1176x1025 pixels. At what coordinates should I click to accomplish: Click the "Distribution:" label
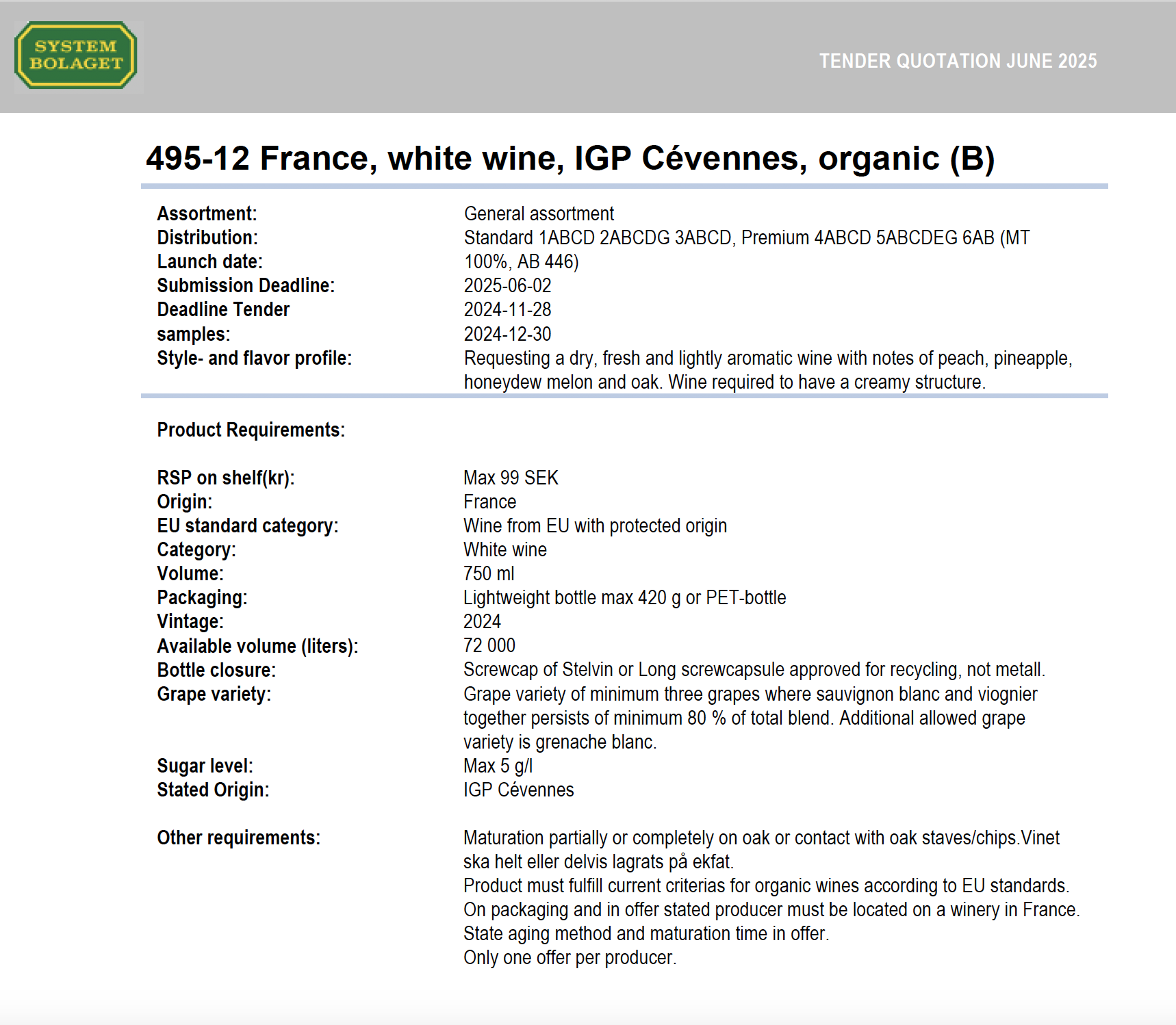pyautogui.click(x=207, y=238)
